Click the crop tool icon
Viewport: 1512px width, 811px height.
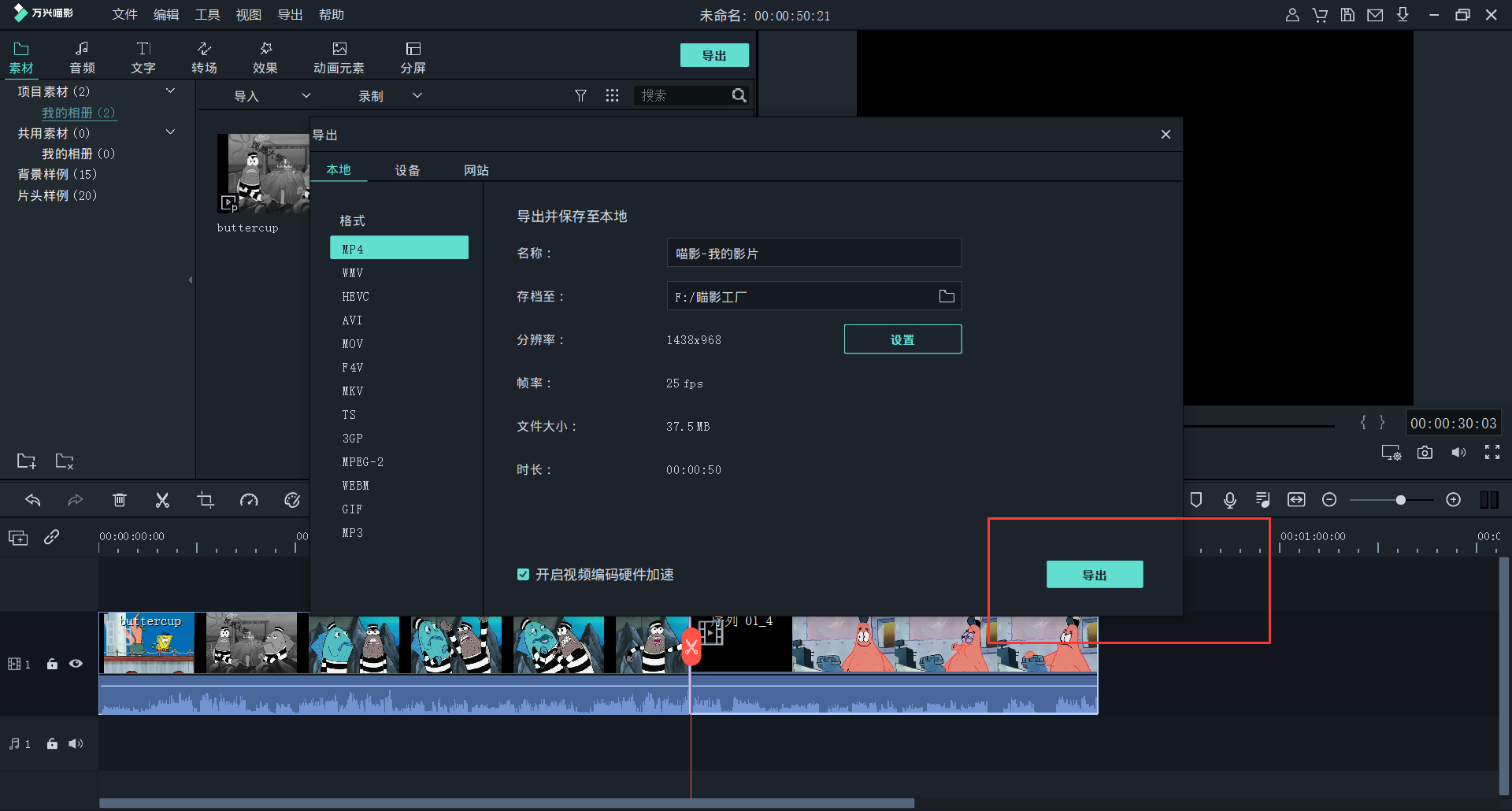pos(206,500)
